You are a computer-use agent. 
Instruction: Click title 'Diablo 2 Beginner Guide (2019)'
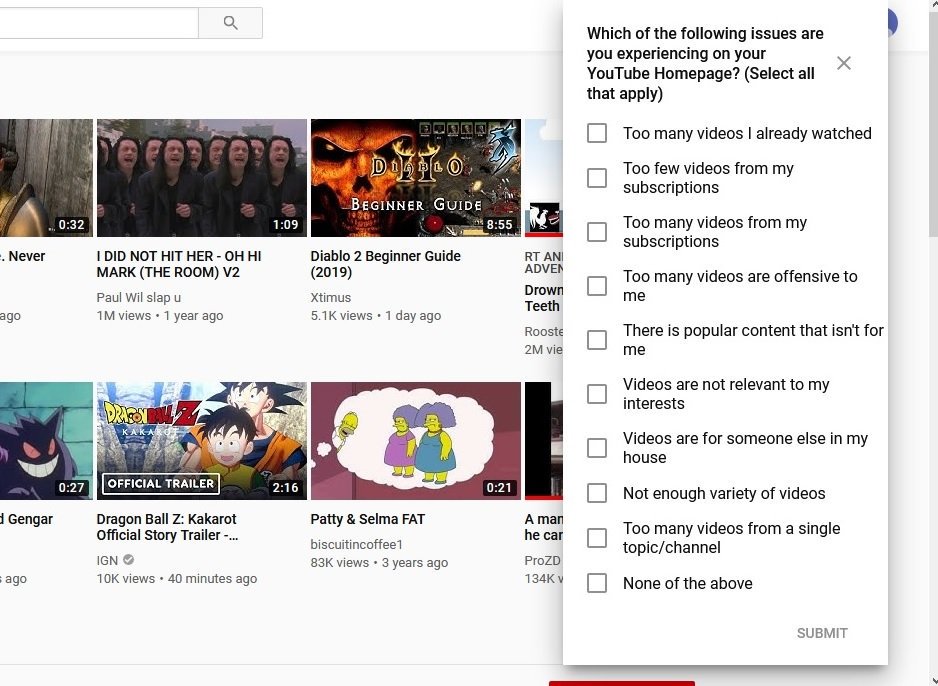(x=385, y=264)
